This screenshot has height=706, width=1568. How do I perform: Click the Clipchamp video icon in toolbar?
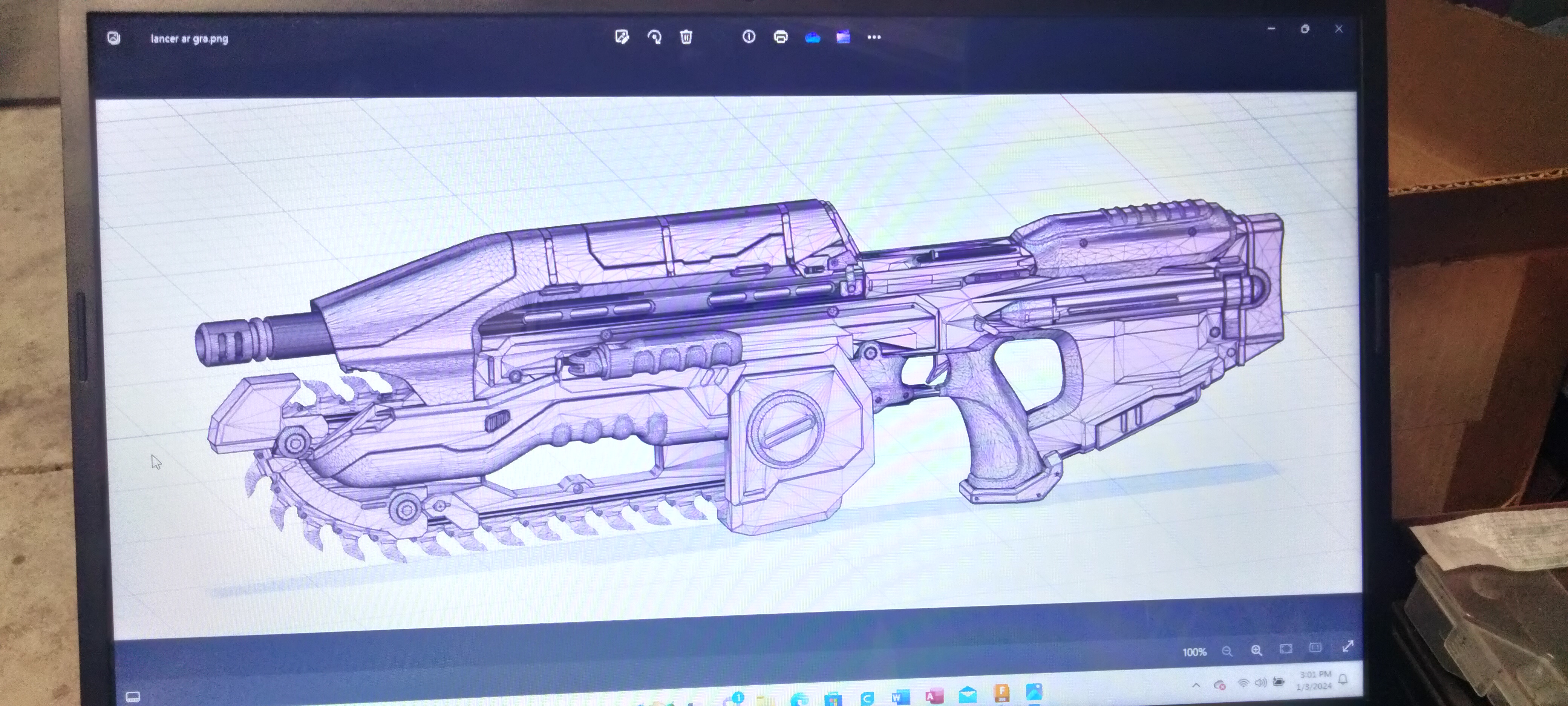pyautogui.click(x=843, y=37)
